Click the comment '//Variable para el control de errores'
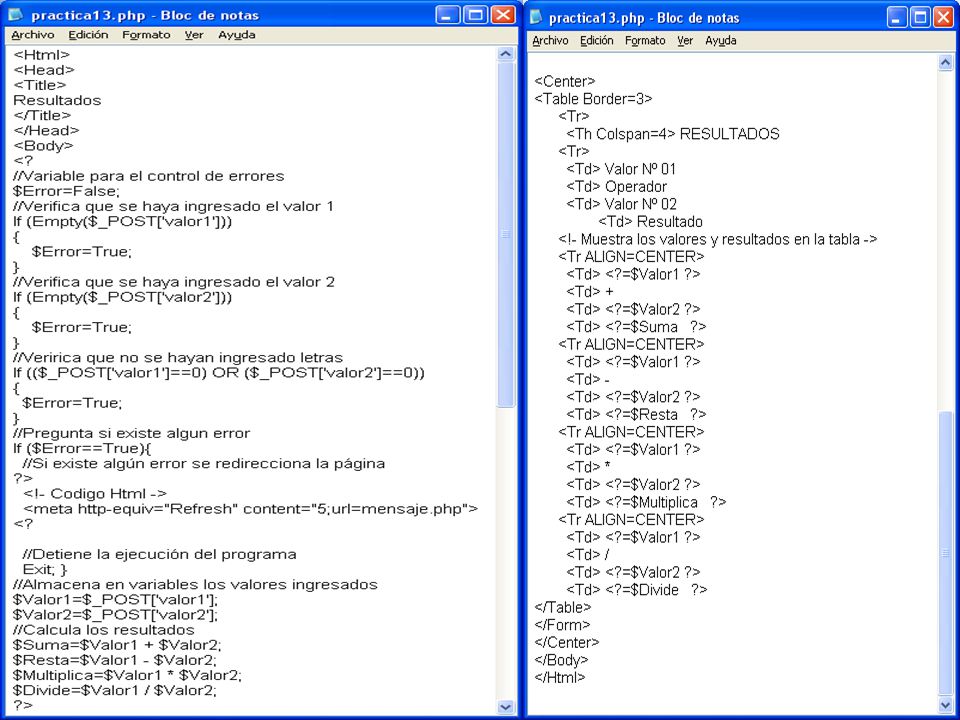Viewport: 960px width, 720px height. pyautogui.click(x=149, y=176)
